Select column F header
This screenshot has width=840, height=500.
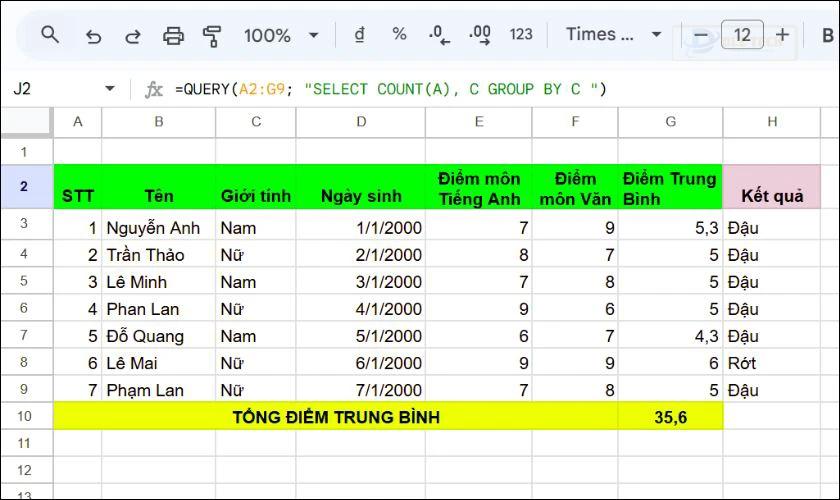point(575,122)
